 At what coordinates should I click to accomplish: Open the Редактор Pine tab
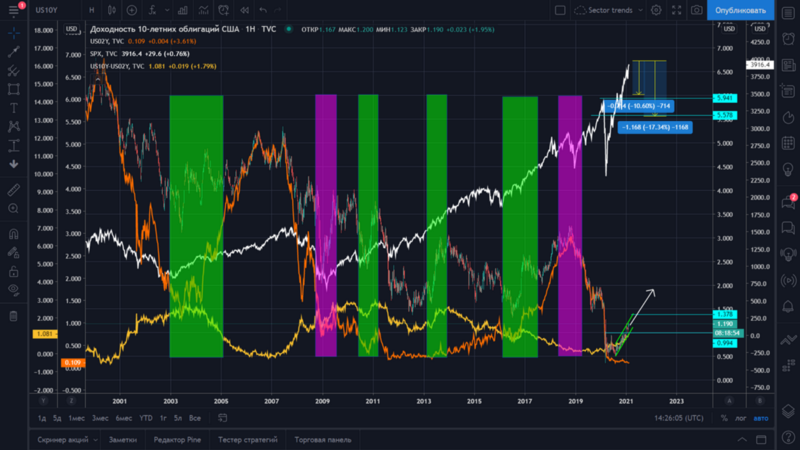[180, 439]
